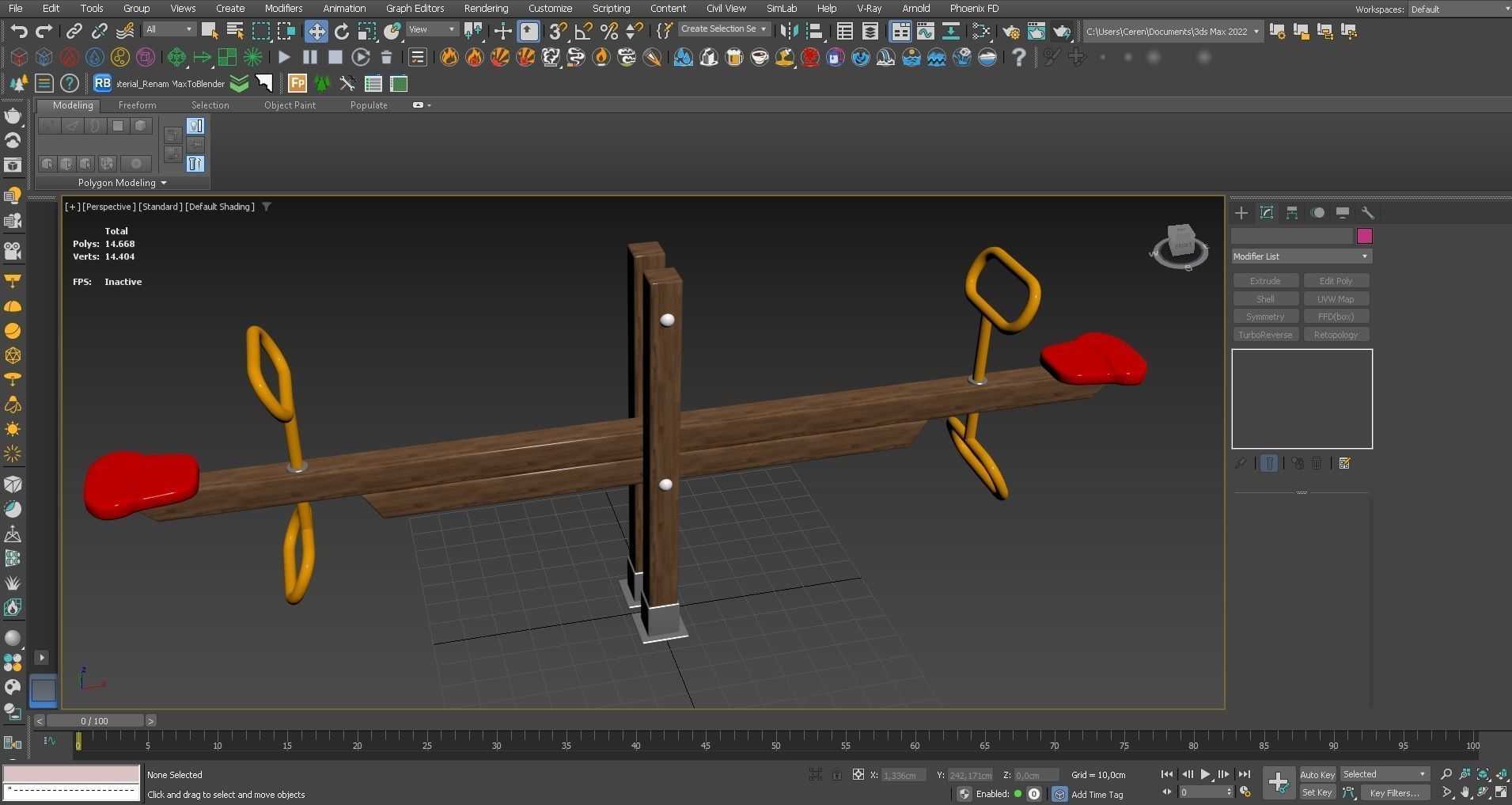Viewport: 1512px width, 805px height.
Task: Open Configure Modifier Sets icon
Action: 1345,463
